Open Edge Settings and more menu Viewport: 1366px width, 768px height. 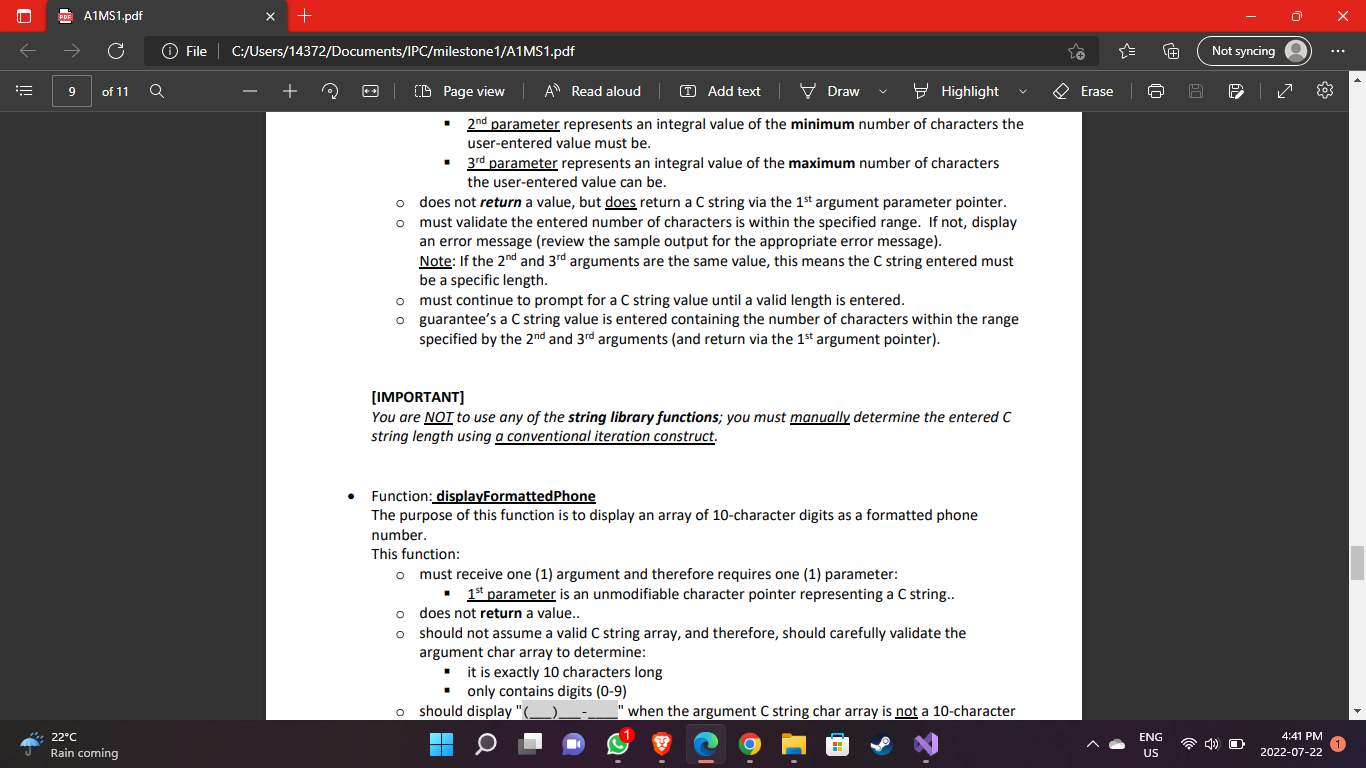[1338, 51]
